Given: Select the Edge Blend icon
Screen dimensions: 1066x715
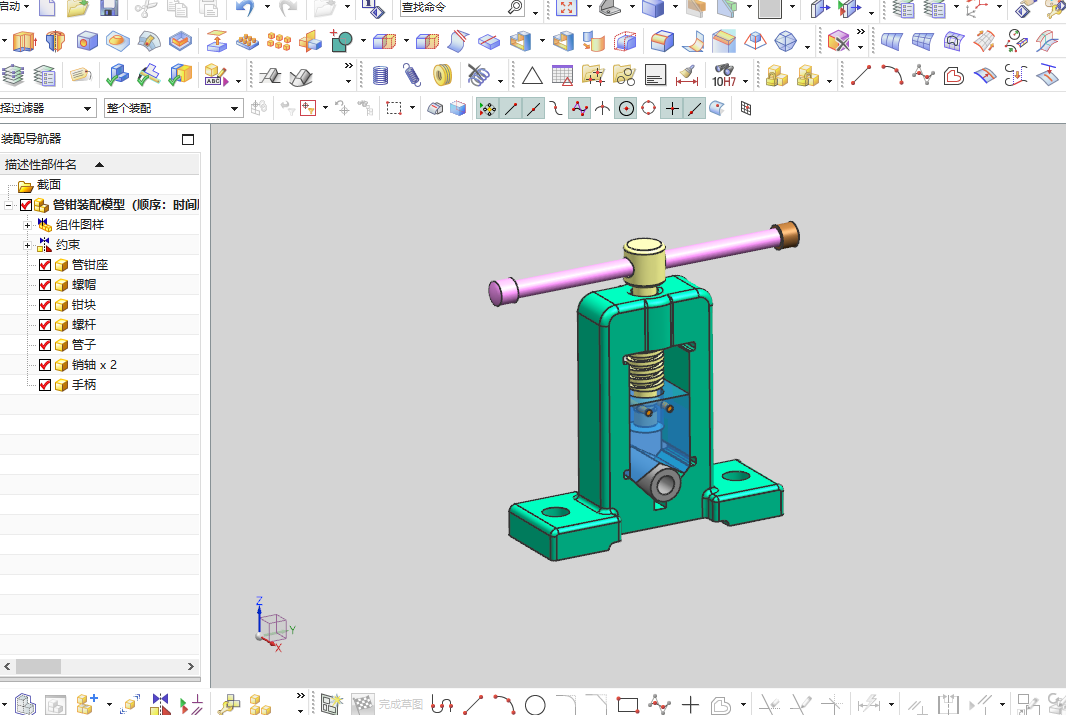Looking at the screenshot, I should 662,41.
